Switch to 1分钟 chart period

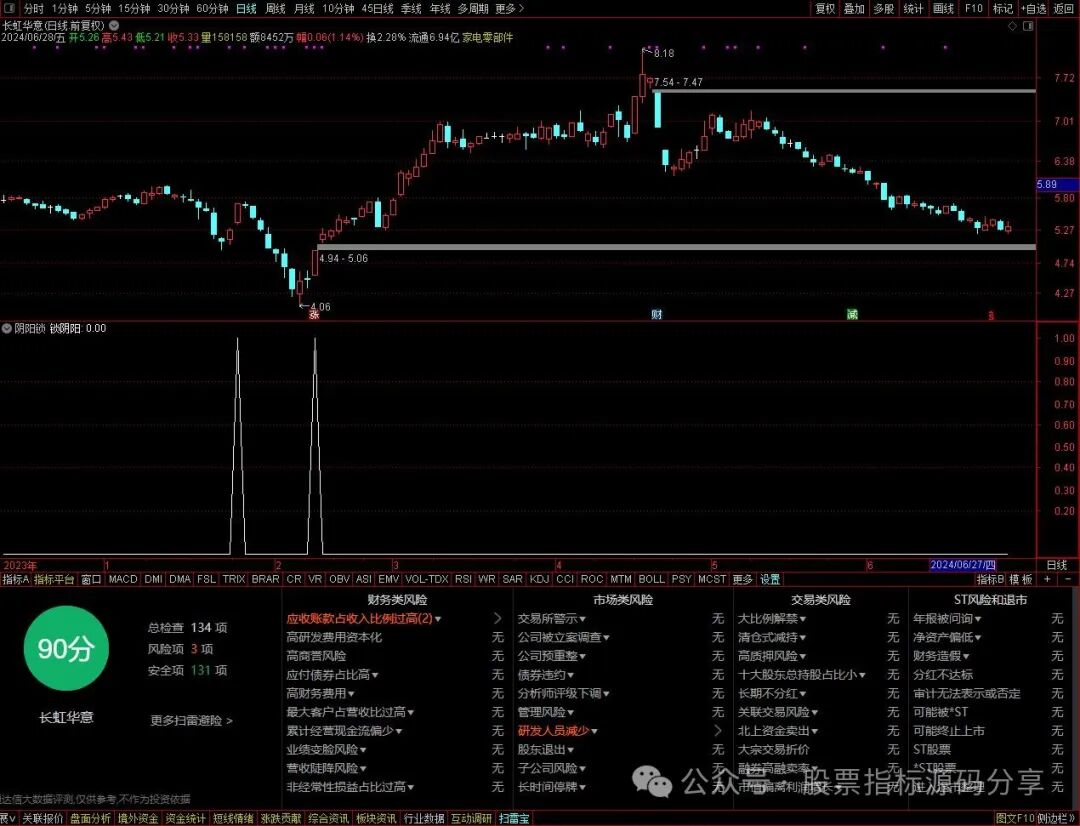(64, 8)
